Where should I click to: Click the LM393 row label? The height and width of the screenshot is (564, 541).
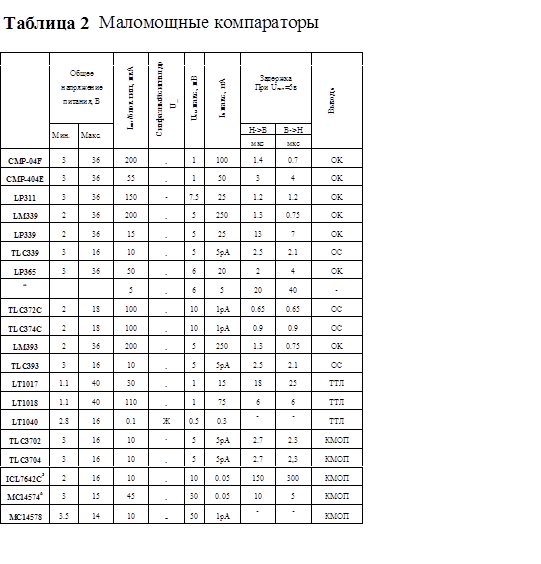pos(25,347)
